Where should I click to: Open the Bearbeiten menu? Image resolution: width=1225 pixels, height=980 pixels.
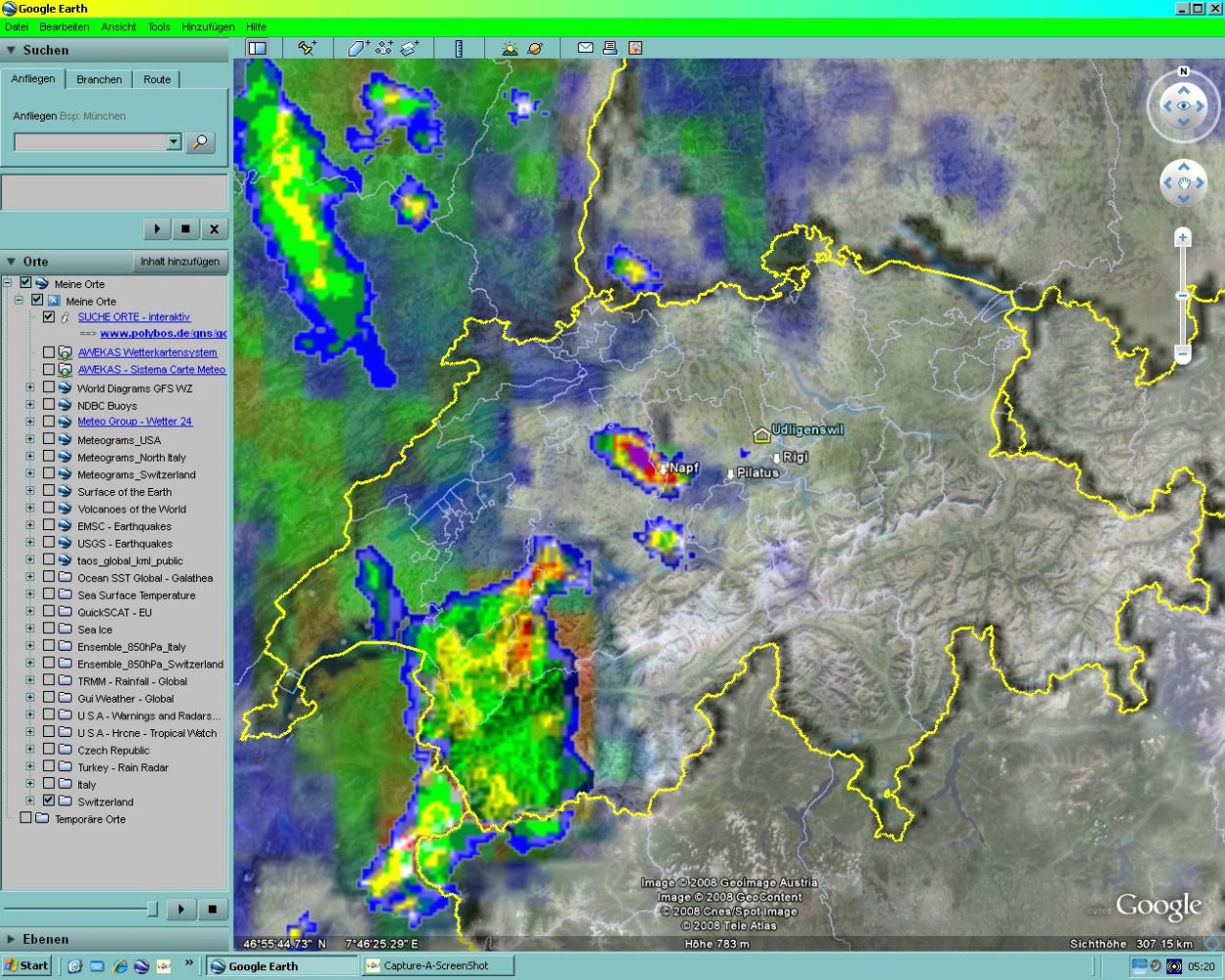[65, 27]
